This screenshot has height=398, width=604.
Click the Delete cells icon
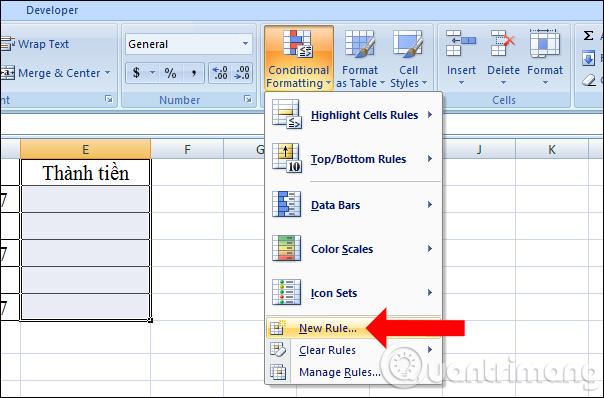tap(503, 43)
